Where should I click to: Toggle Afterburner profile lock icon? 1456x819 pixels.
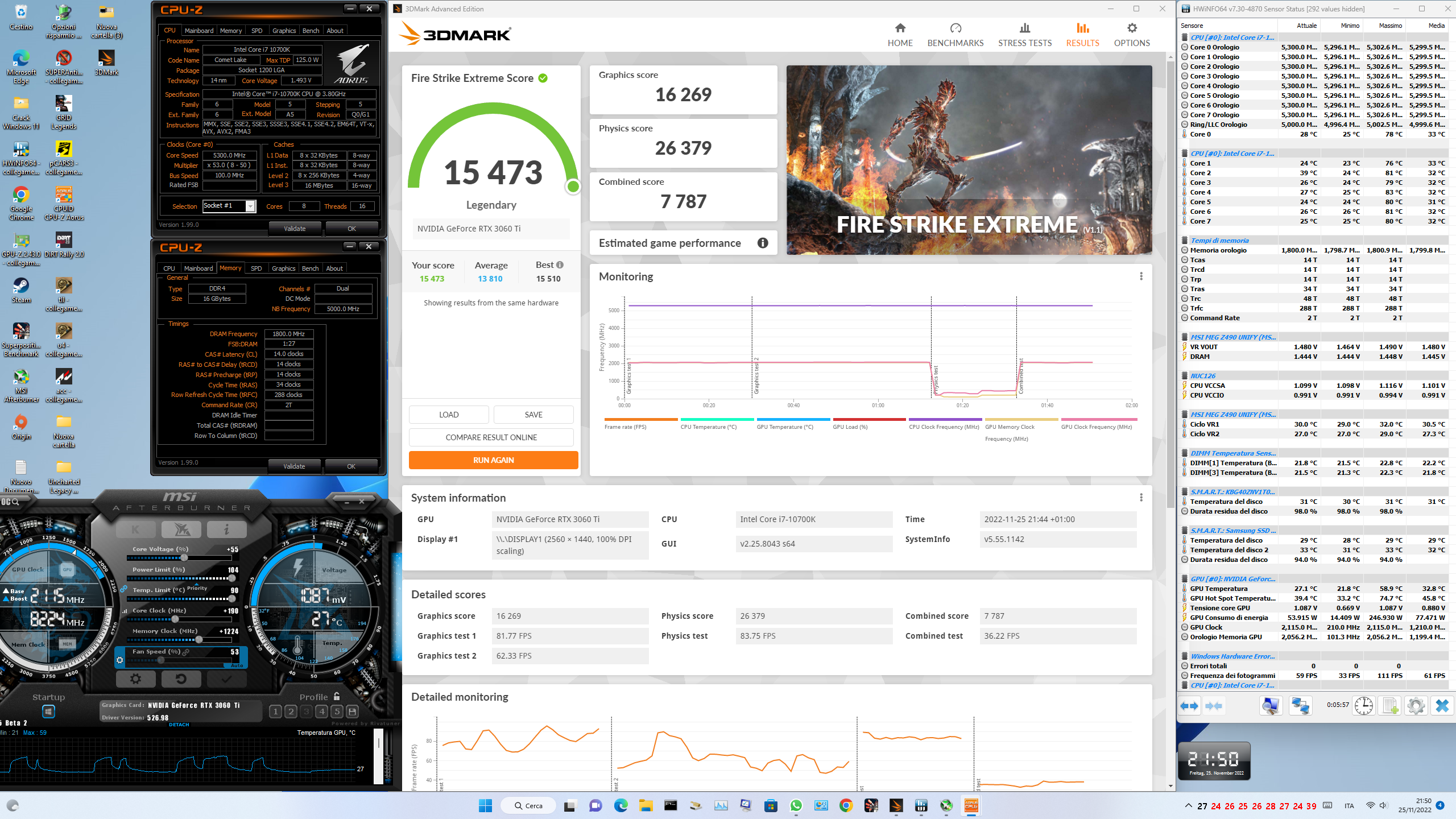pos(337,696)
